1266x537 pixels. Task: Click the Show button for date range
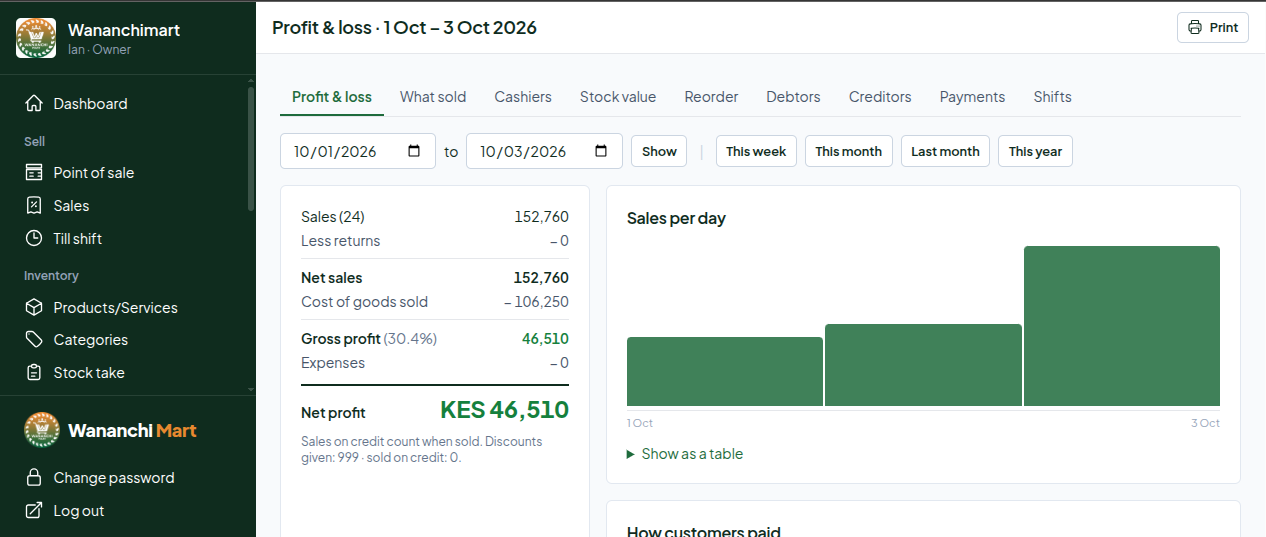[x=659, y=152]
